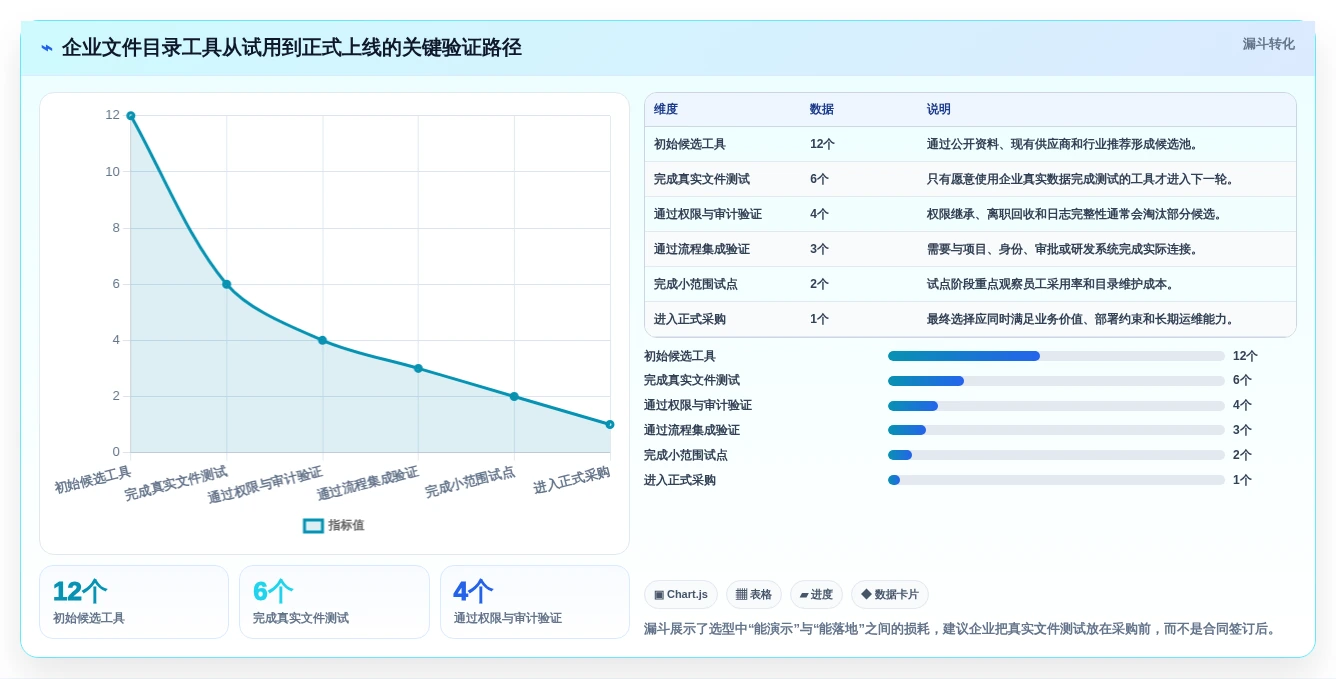
Task: Click the 表格 tag
Action: pyautogui.click(x=754, y=594)
